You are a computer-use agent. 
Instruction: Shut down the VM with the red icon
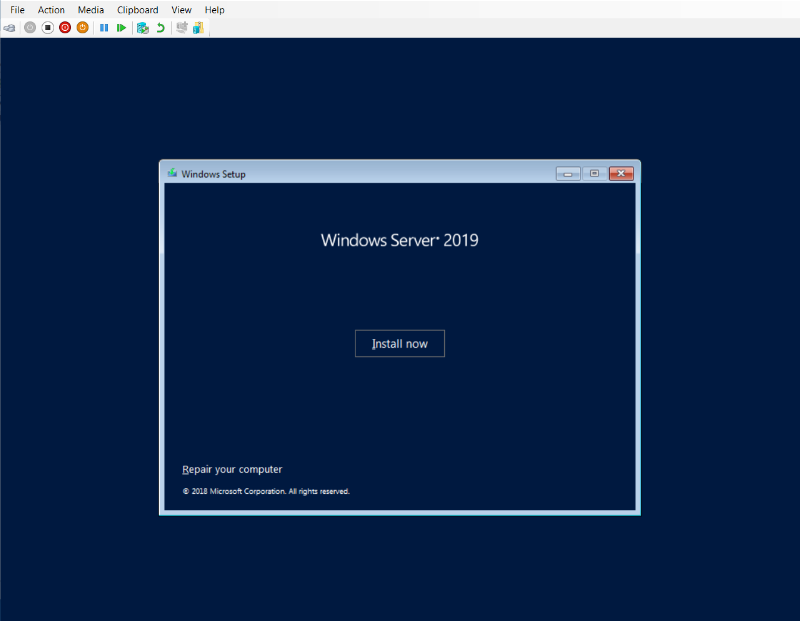click(x=65, y=28)
